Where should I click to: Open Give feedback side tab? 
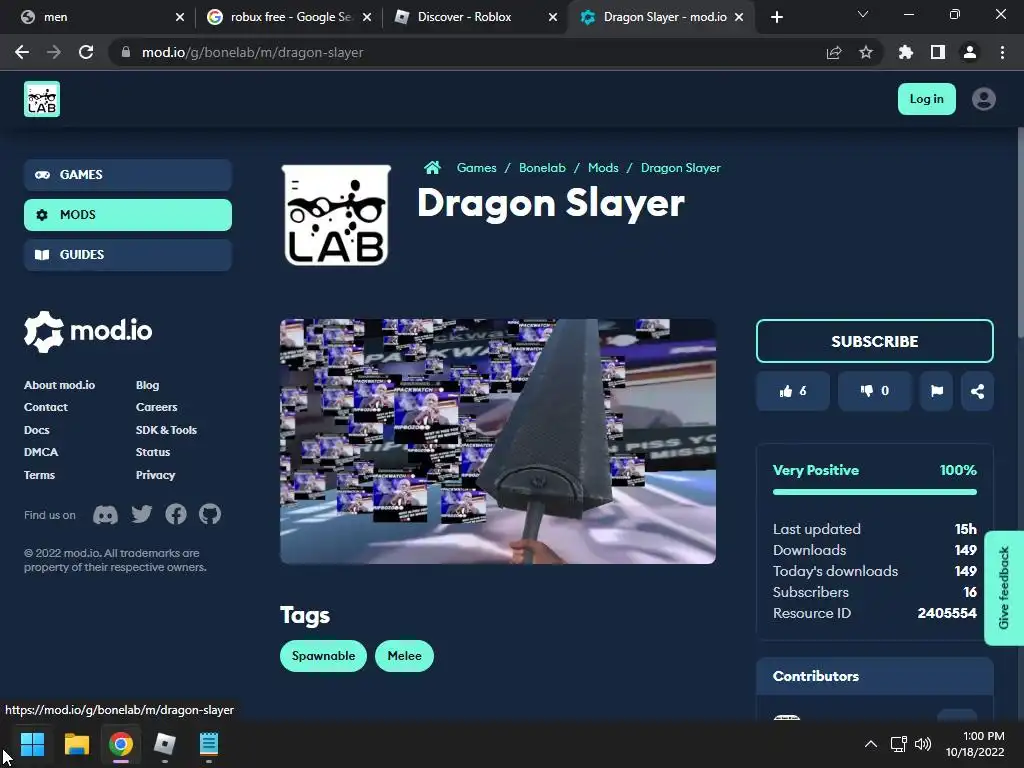click(1004, 588)
